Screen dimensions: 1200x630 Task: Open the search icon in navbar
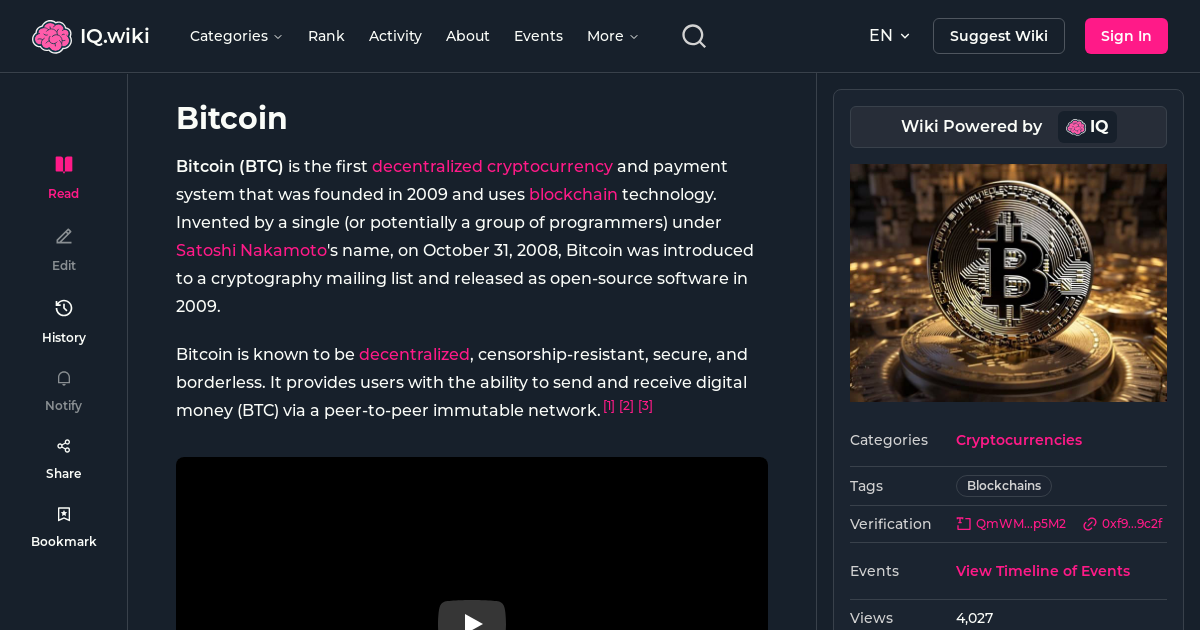pyautogui.click(x=693, y=35)
